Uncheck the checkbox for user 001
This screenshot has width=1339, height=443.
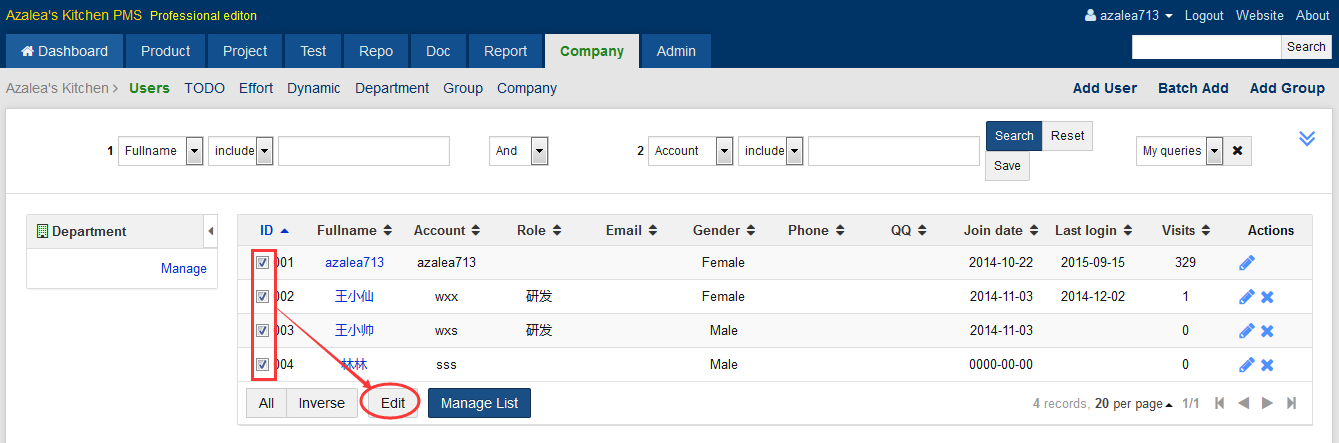click(x=263, y=263)
